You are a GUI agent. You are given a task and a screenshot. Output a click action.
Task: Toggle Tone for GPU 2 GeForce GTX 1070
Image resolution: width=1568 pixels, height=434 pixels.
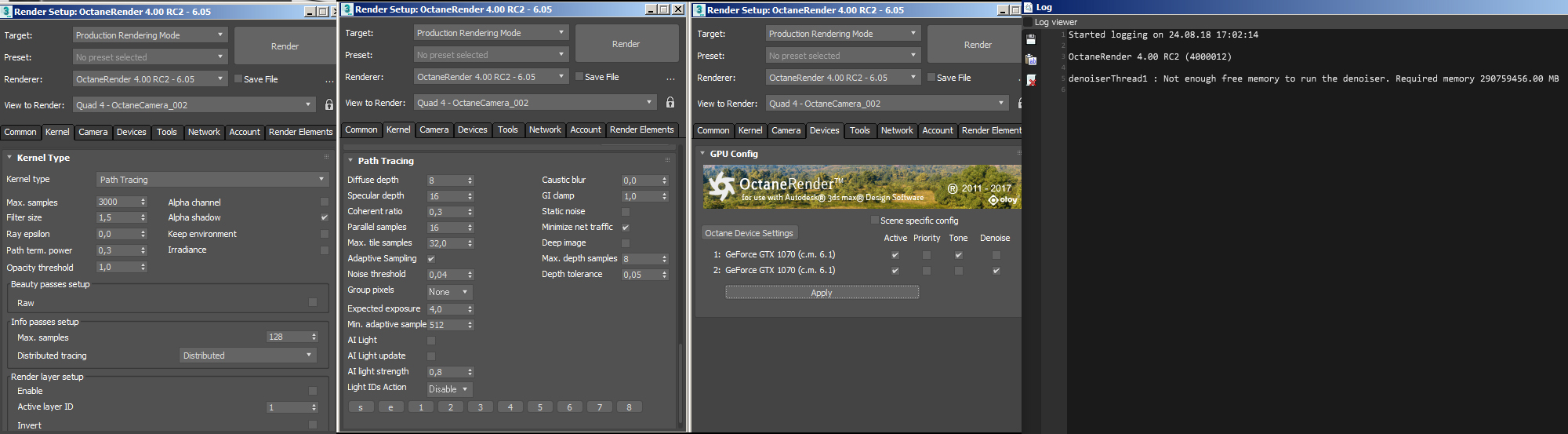[959, 271]
